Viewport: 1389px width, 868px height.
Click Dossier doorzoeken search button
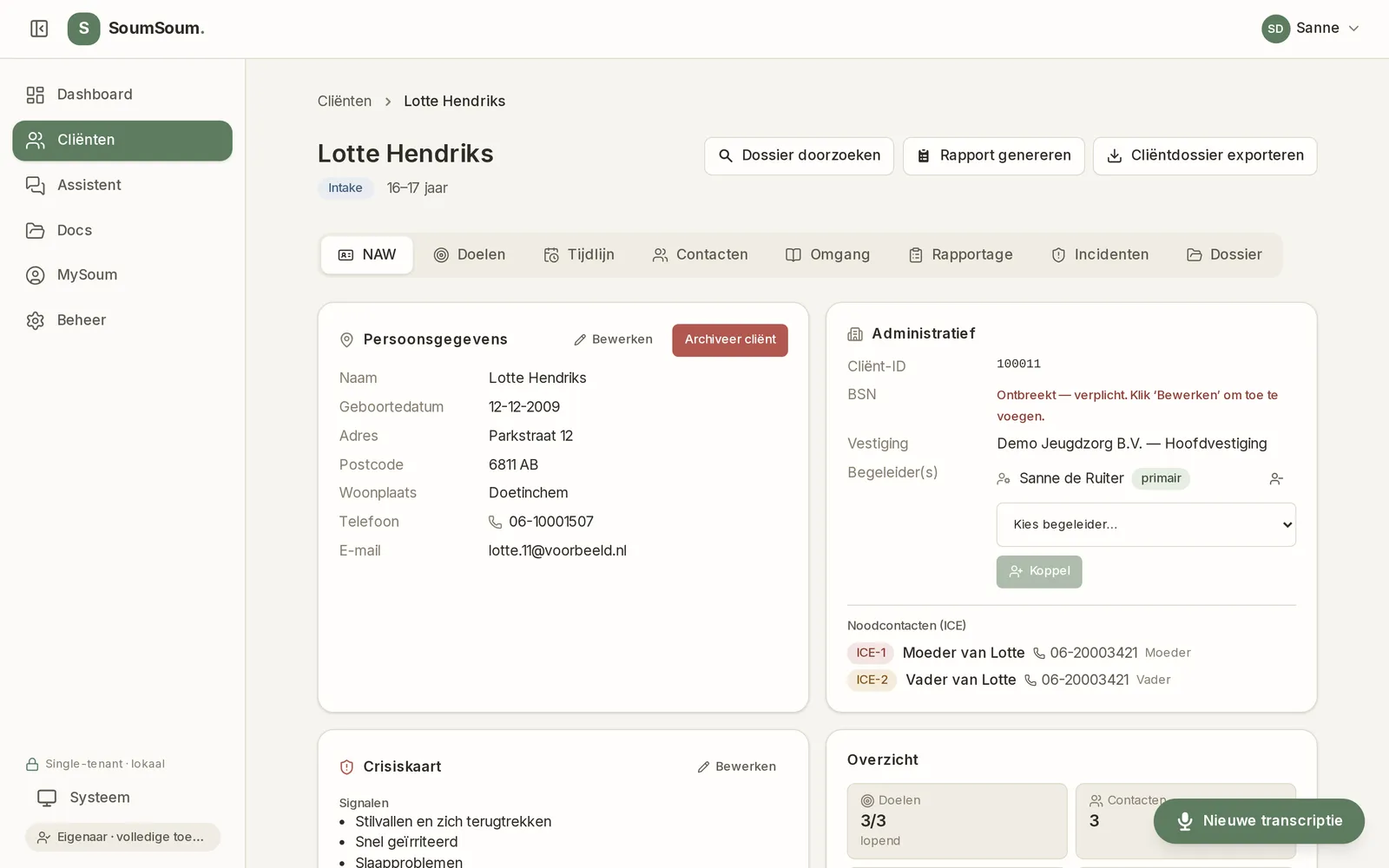pyautogui.click(x=799, y=156)
